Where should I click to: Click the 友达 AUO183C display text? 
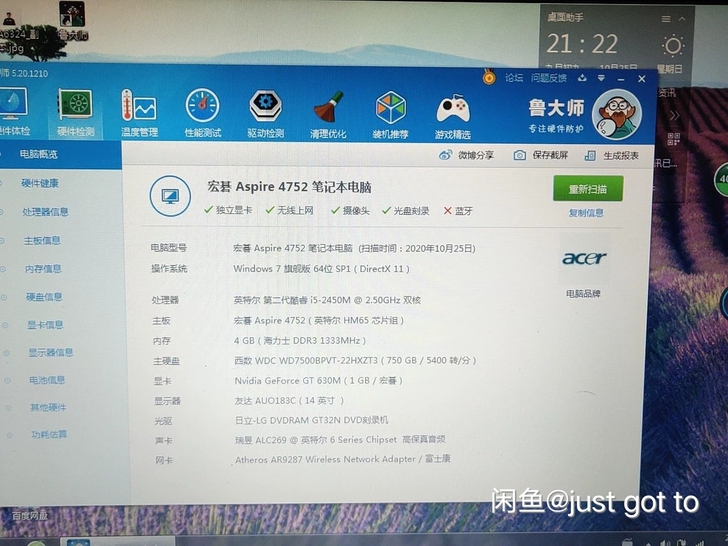[x=289, y=400]
